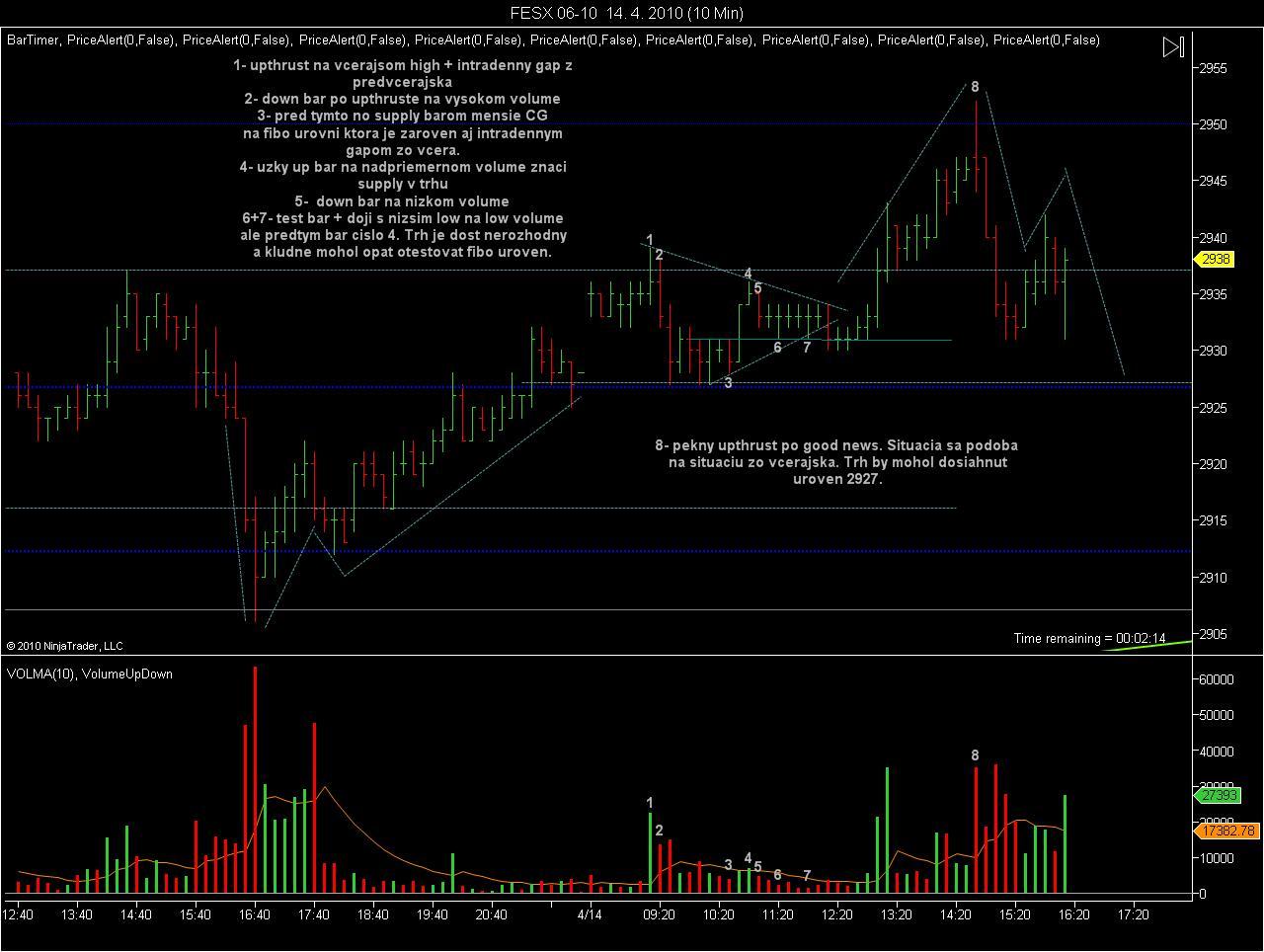This screenshot has width=1264, height=952.
Task: Click the 19:40 time axis label
Action: 433,914
